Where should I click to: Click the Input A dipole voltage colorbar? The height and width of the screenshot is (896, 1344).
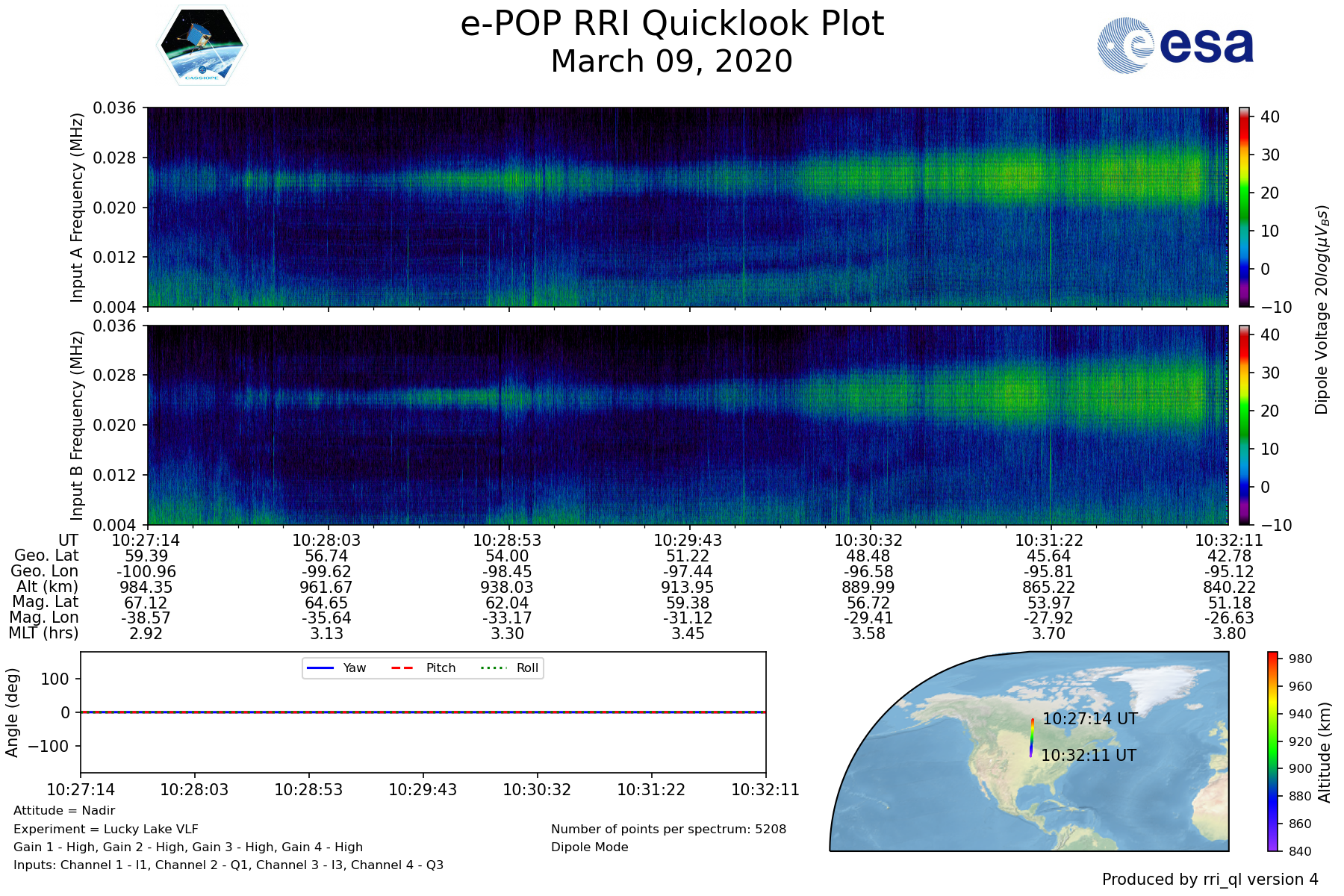1244,207
